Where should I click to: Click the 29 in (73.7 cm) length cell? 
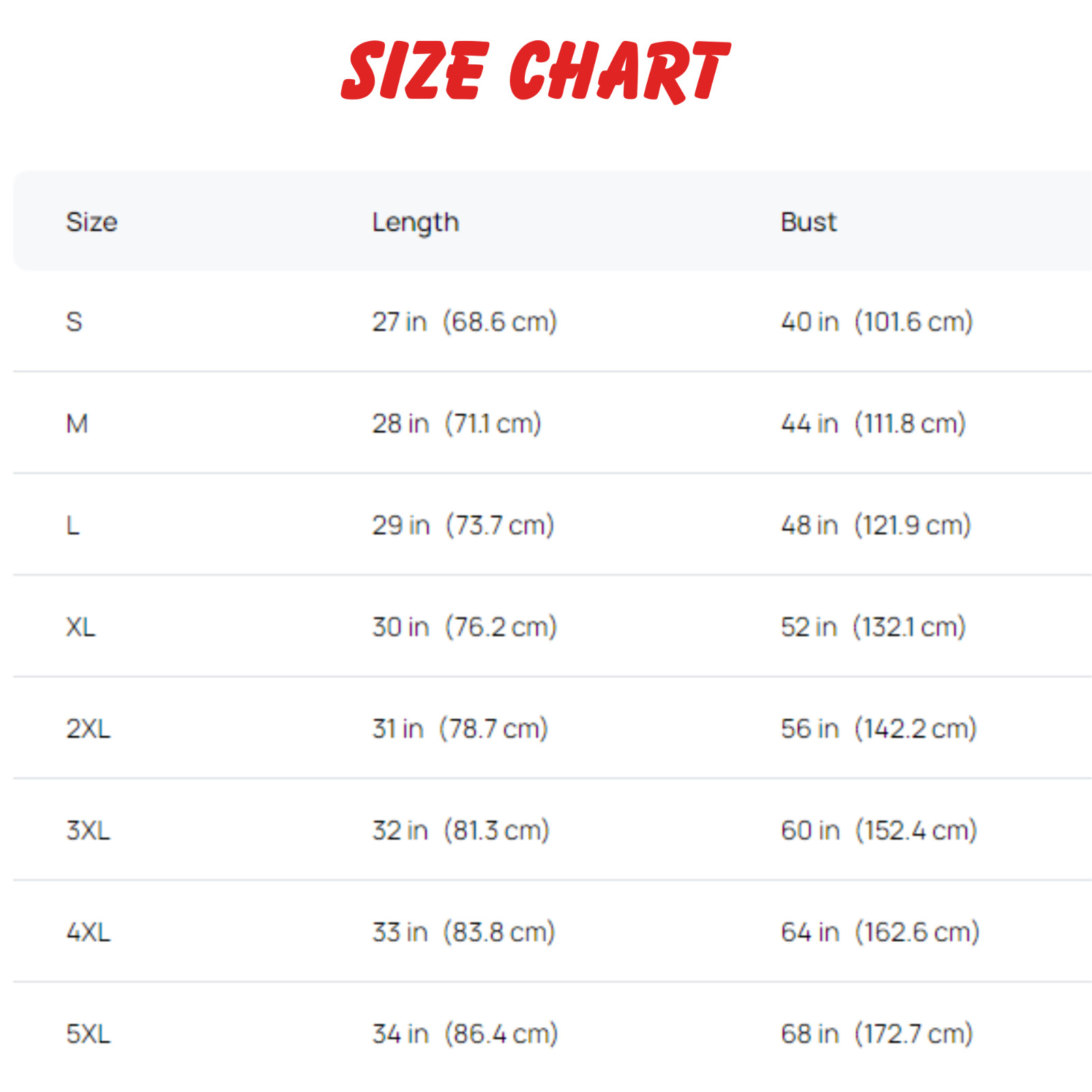pyautogui.click(x=463, y=526)
